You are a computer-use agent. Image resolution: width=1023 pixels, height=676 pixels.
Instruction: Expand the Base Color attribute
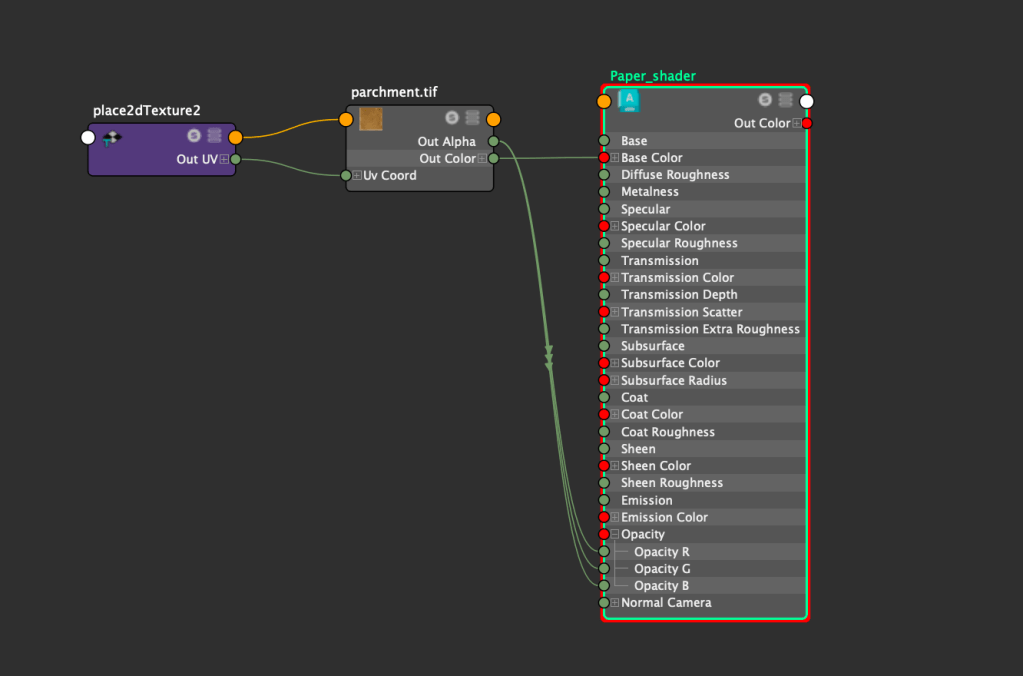coord(615,158)
